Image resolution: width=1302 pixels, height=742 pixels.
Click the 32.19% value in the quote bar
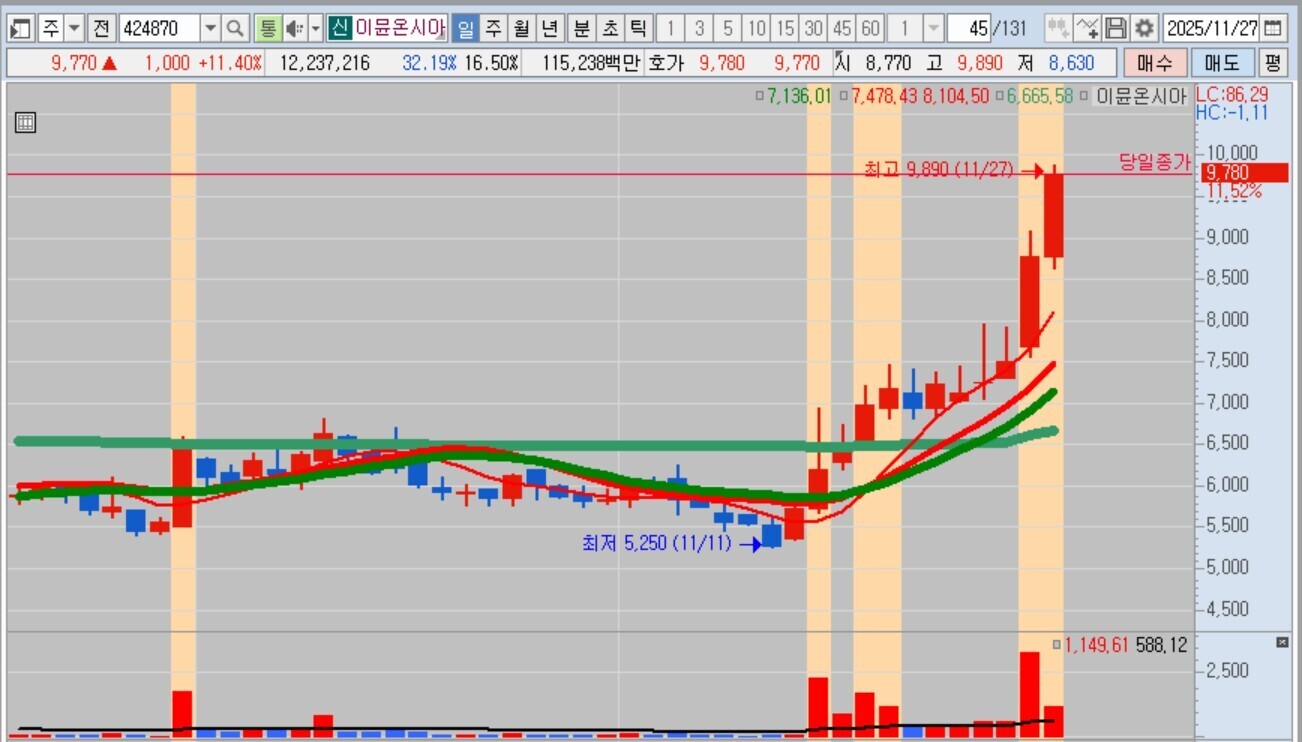coord(430,64)
